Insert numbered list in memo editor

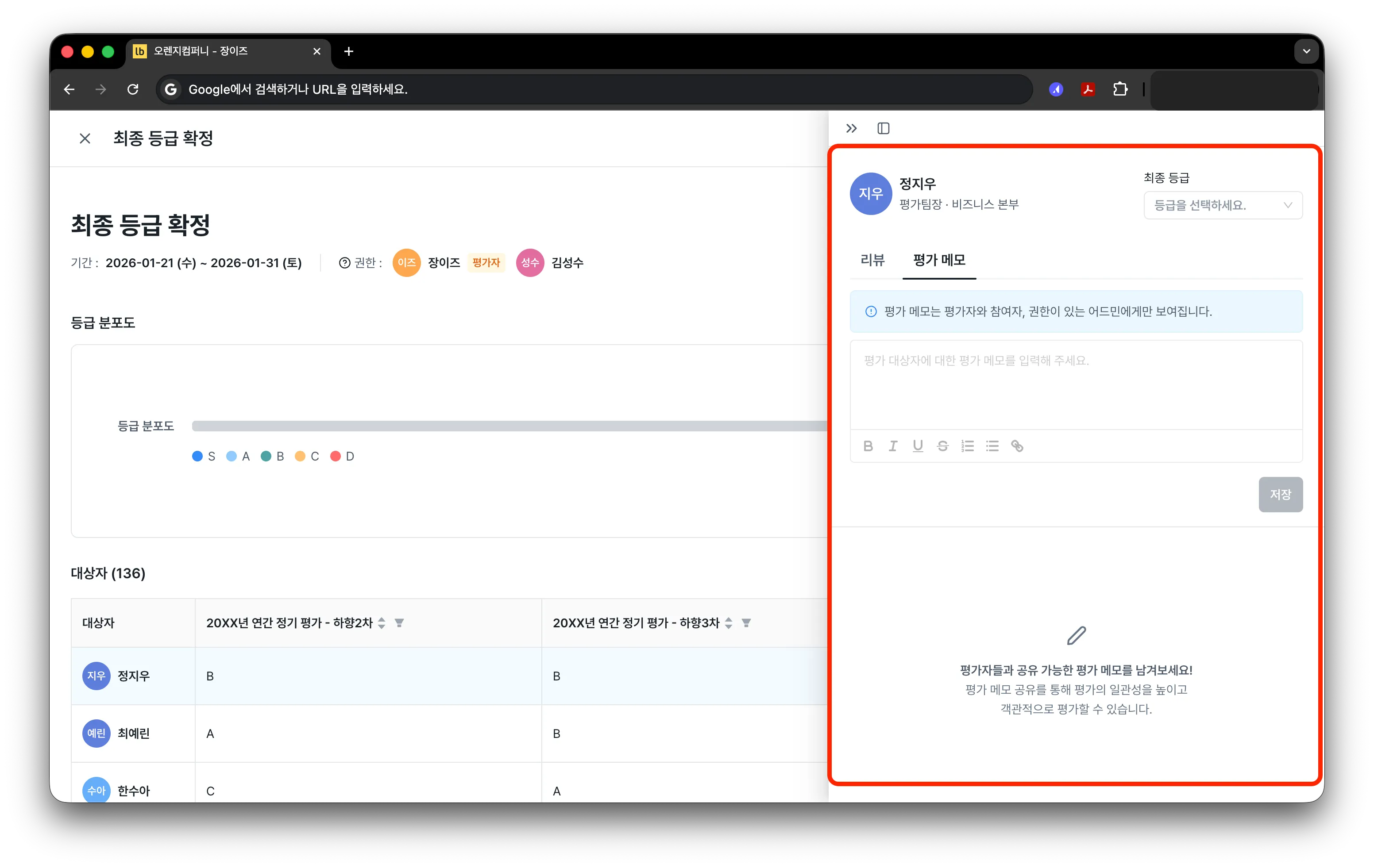[967, 446]
